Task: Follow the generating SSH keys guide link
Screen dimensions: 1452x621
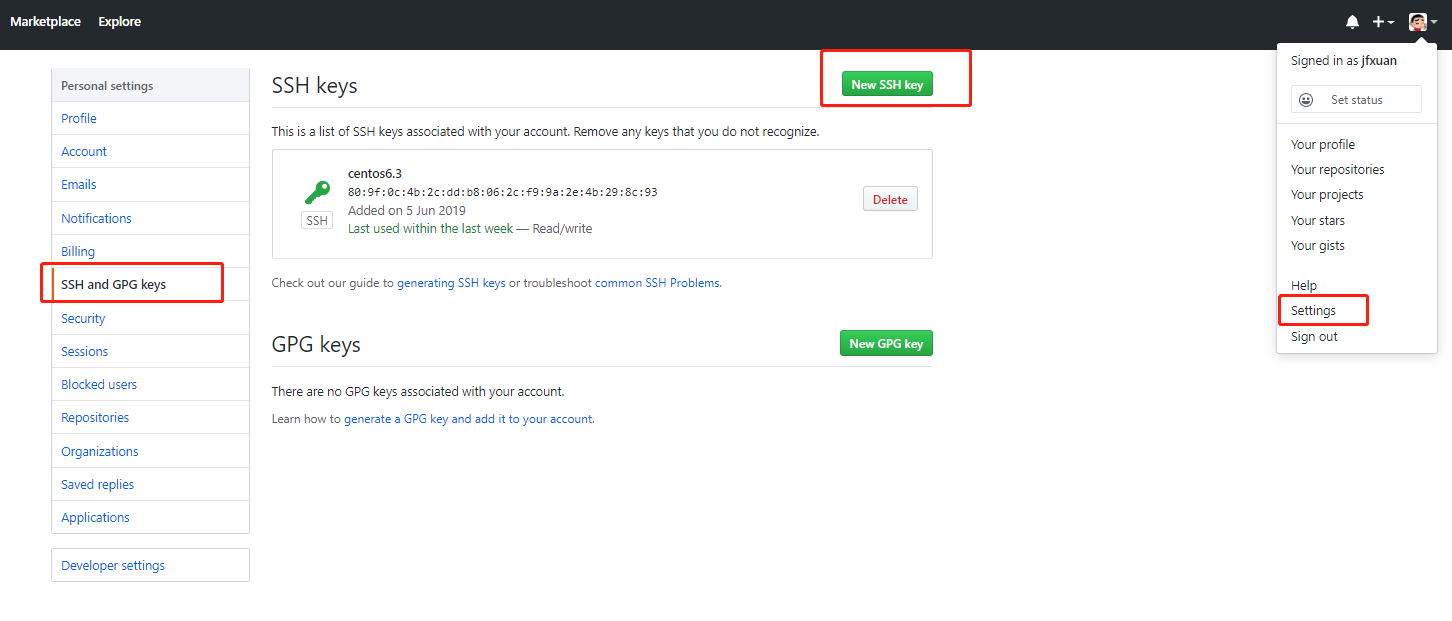Action: click(x=451, y=283)
